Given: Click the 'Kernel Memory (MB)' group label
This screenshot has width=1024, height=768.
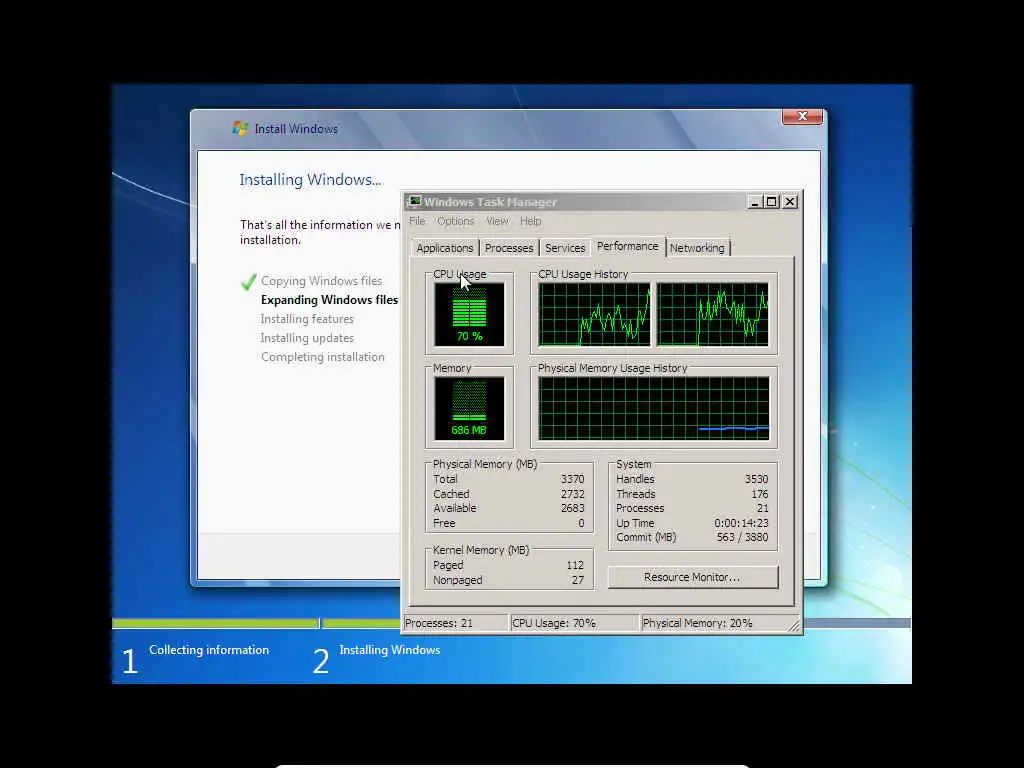Looking at the screenshot, I should point(481,551).
